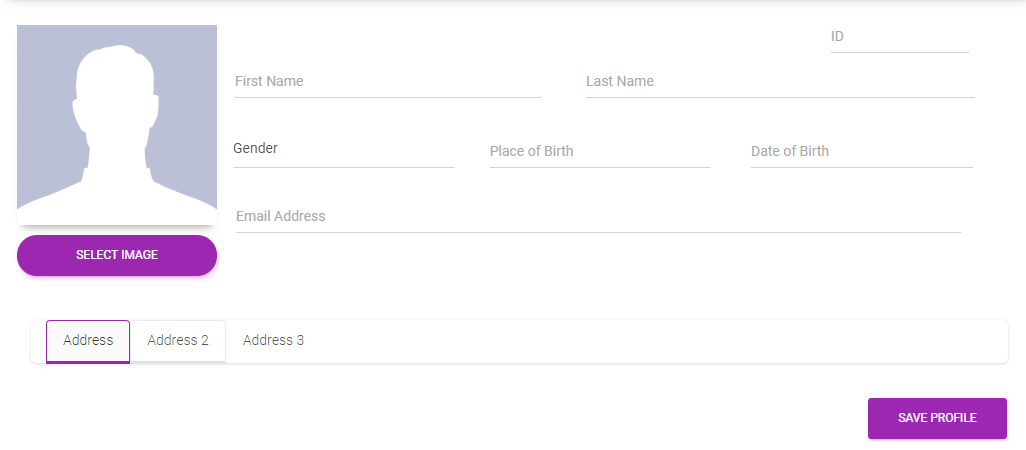Click the 'Date of Birth' placeholder label
This screenshot has width=1026, height=450.
click(x=790, y=152)
